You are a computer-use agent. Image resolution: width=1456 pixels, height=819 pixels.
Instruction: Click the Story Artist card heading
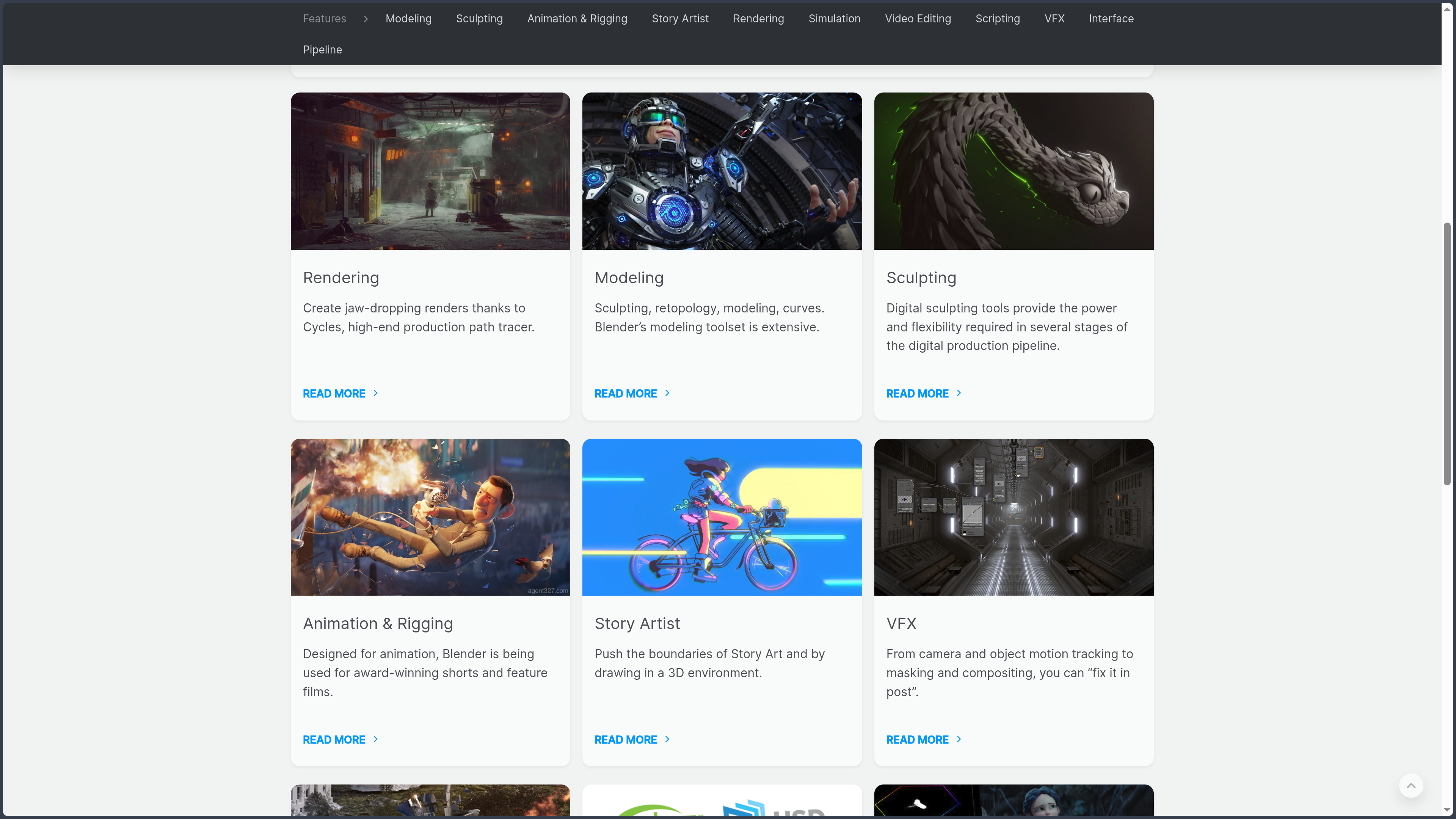(637, 623)
